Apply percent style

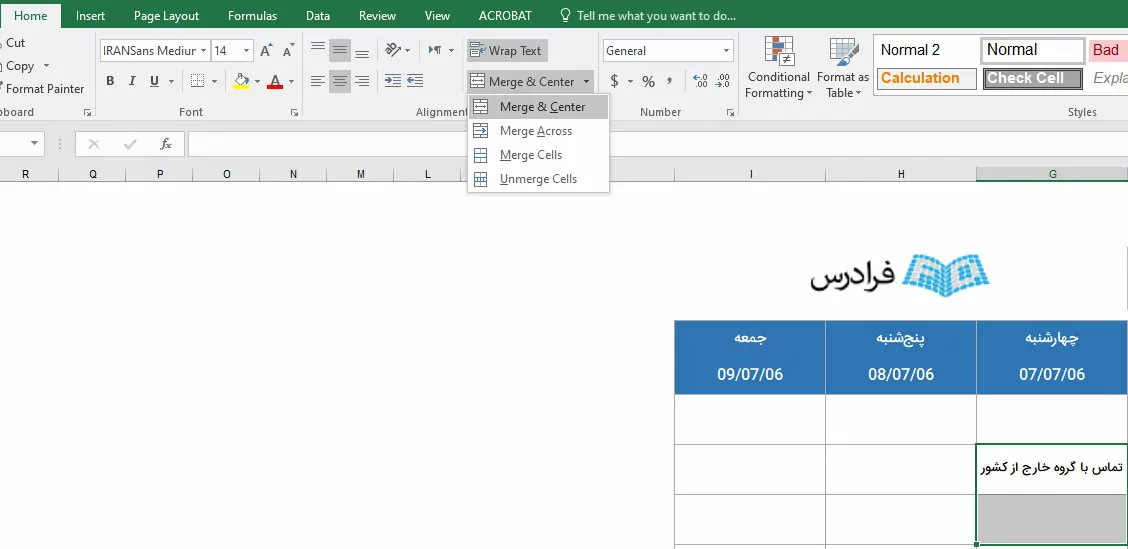pyautogui.click(x=648, y=81)
